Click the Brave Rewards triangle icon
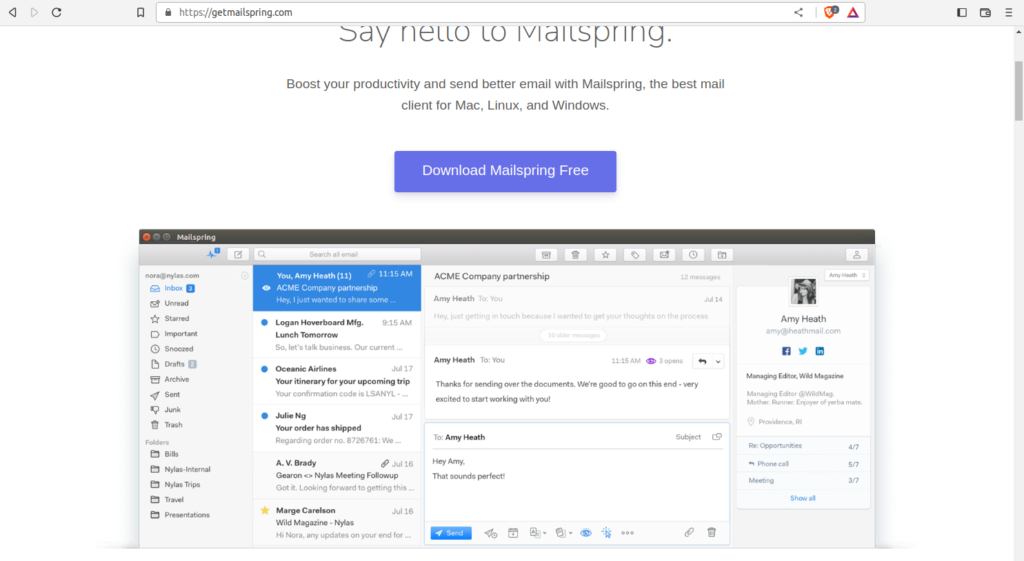This screenshot has width=1024, height=561. point(853,12)
